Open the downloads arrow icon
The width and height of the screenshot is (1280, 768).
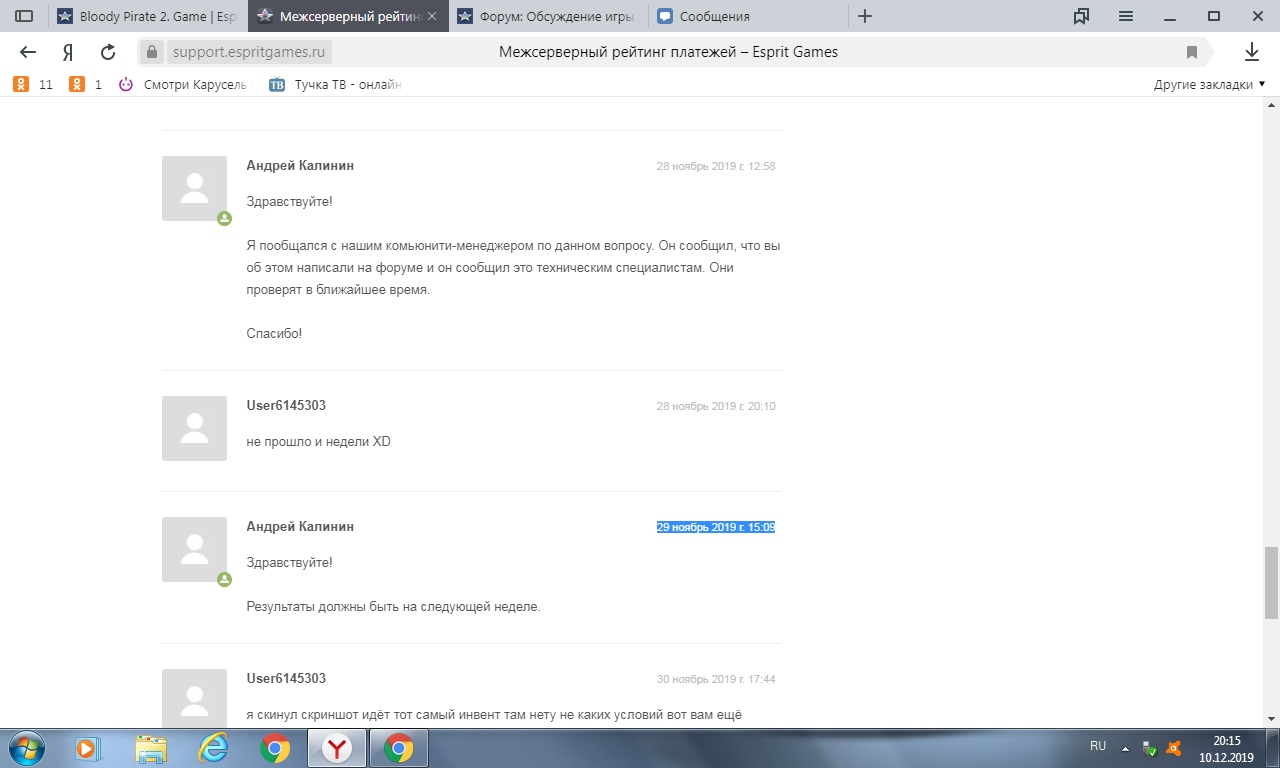click(1251, 52)
